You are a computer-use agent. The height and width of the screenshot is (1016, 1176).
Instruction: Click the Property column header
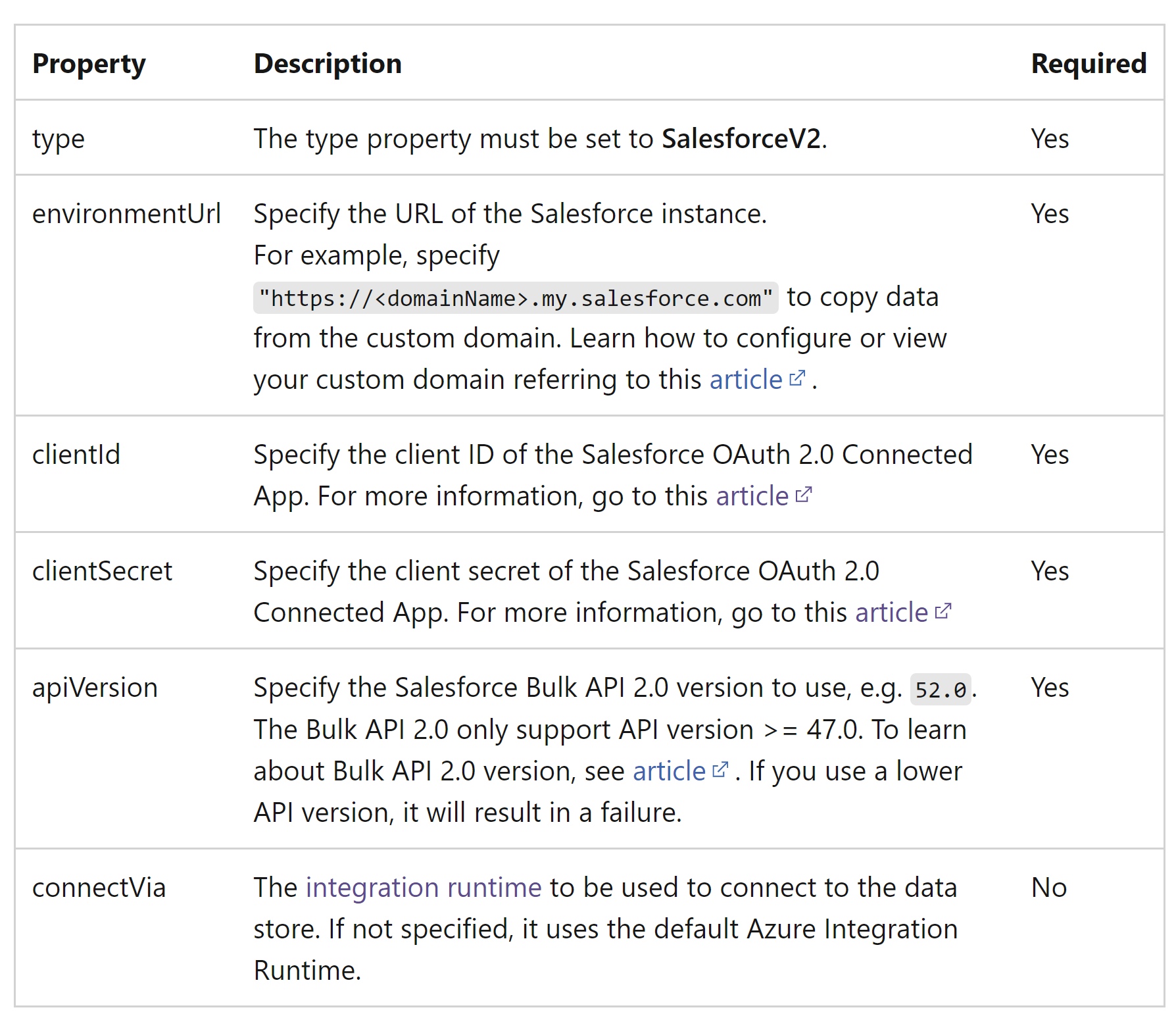click(x=89, y=64)
